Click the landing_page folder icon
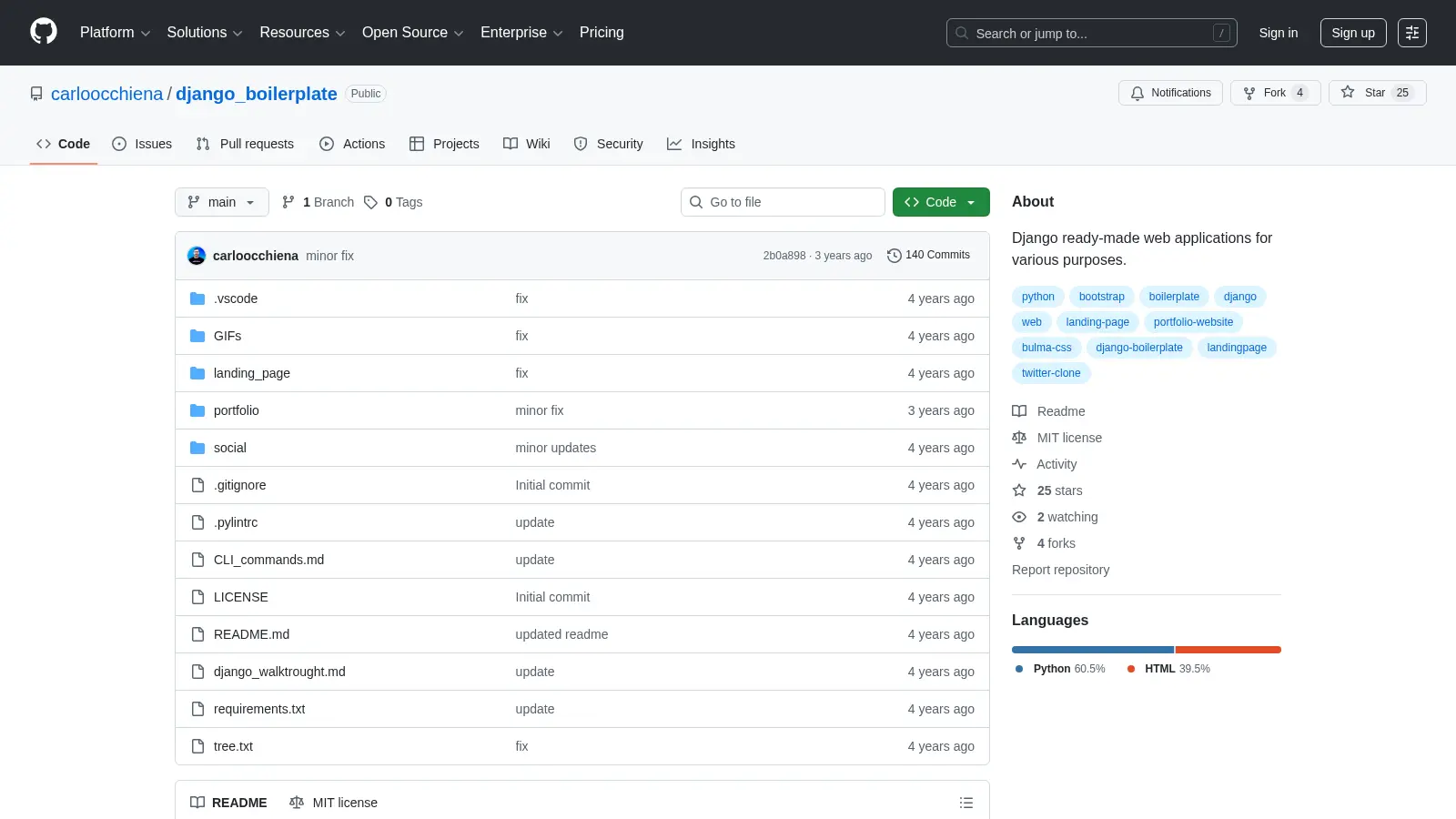Image resolution: width=1456 pixels, height=819 pixels. tap(197, 373)
